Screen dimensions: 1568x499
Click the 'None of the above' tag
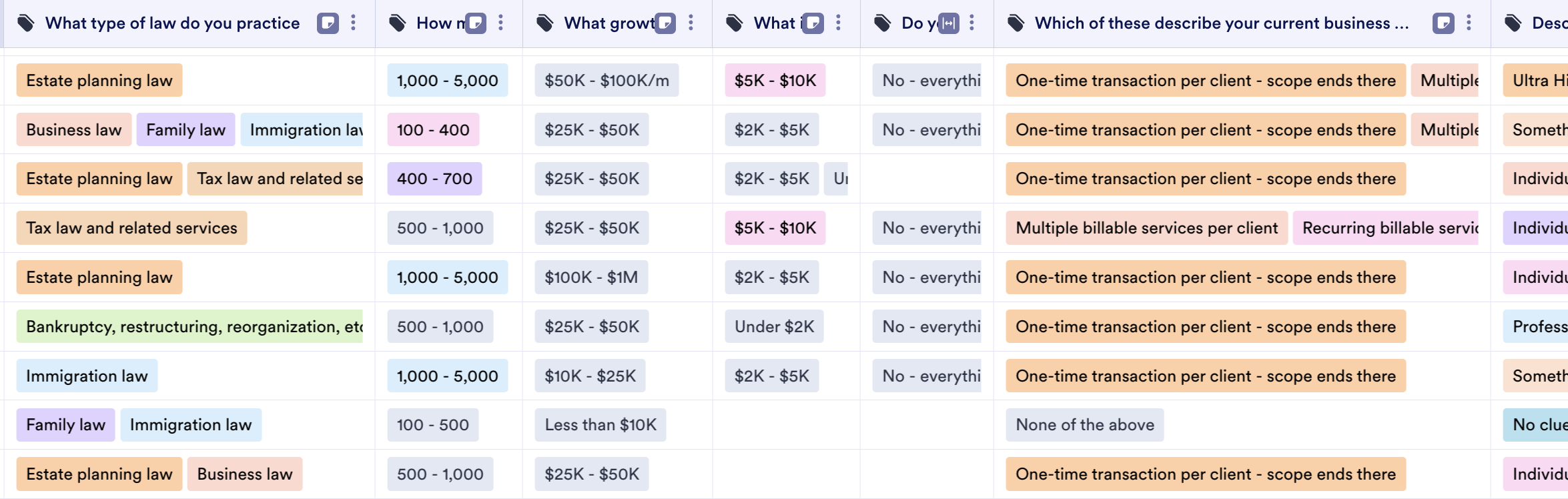(1085, 425)
